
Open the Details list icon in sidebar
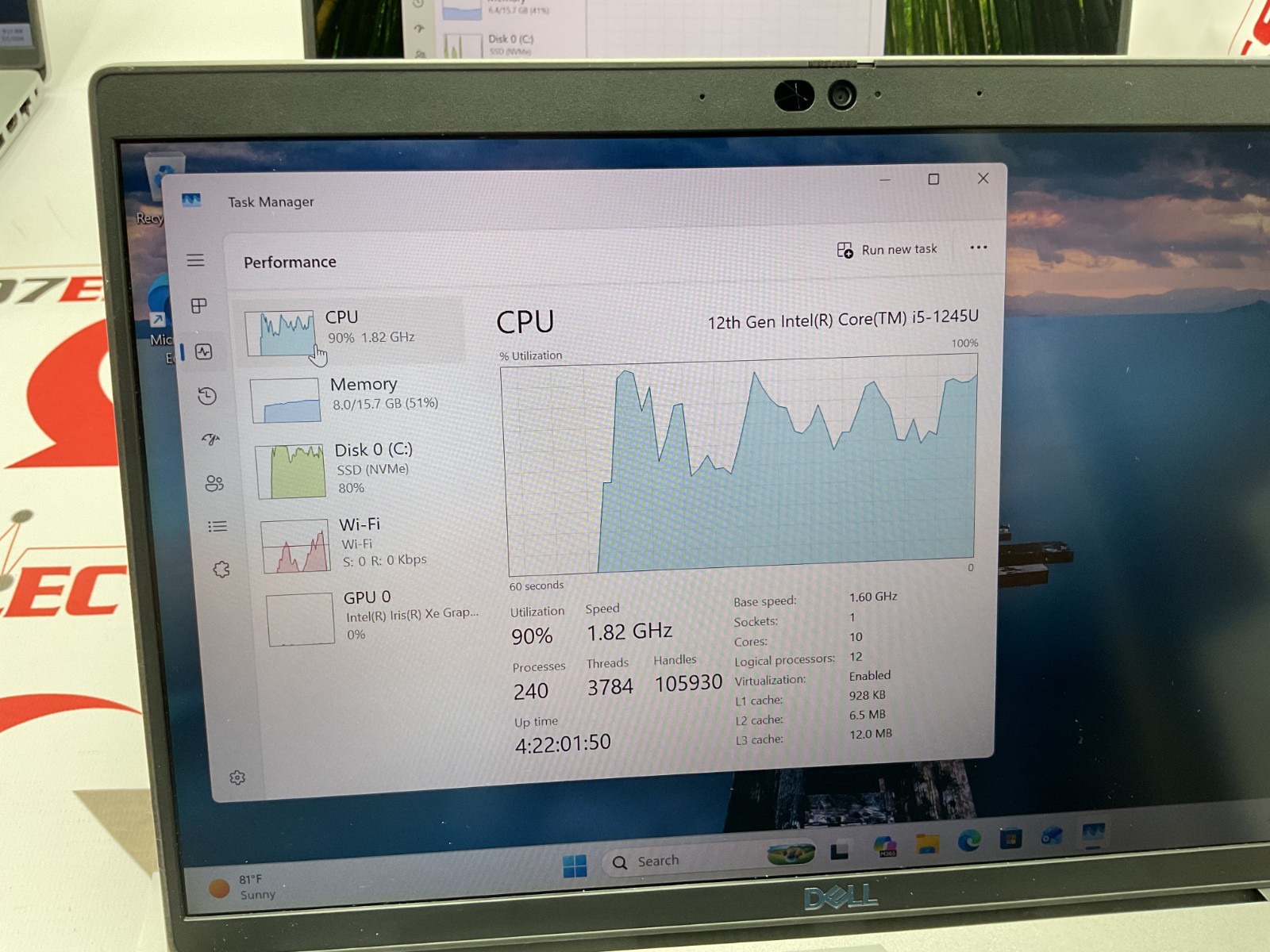pyautogui.click(x=217, y=527)
